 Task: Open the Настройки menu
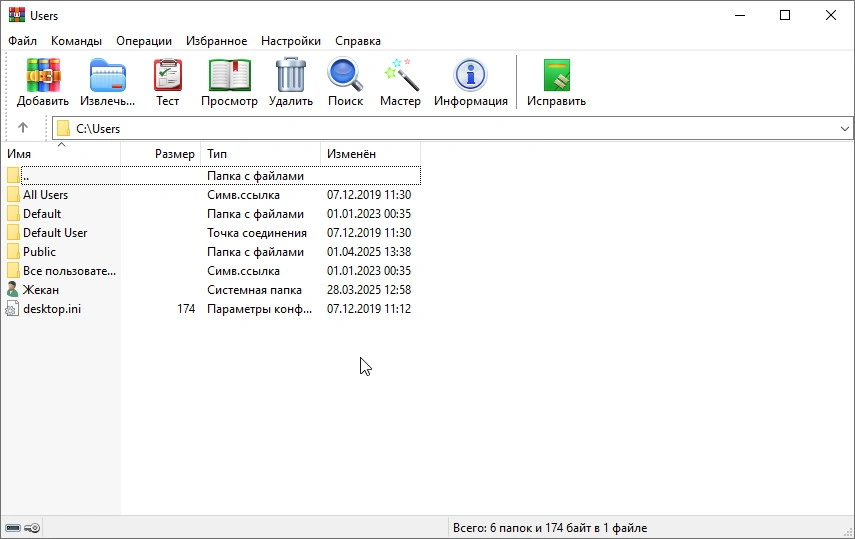coord(291,41)
